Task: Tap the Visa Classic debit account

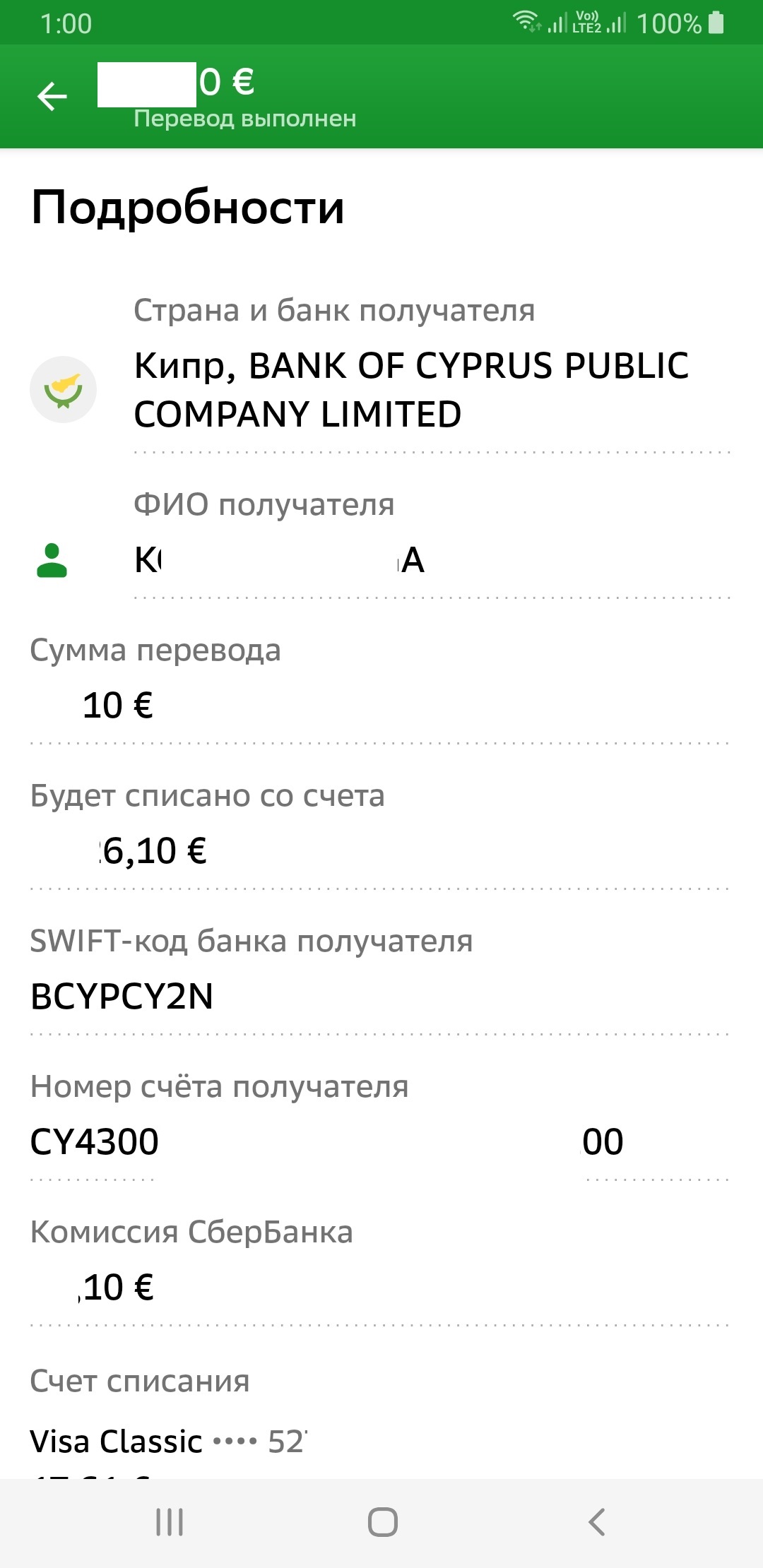Action: [x=167, y=1442]
